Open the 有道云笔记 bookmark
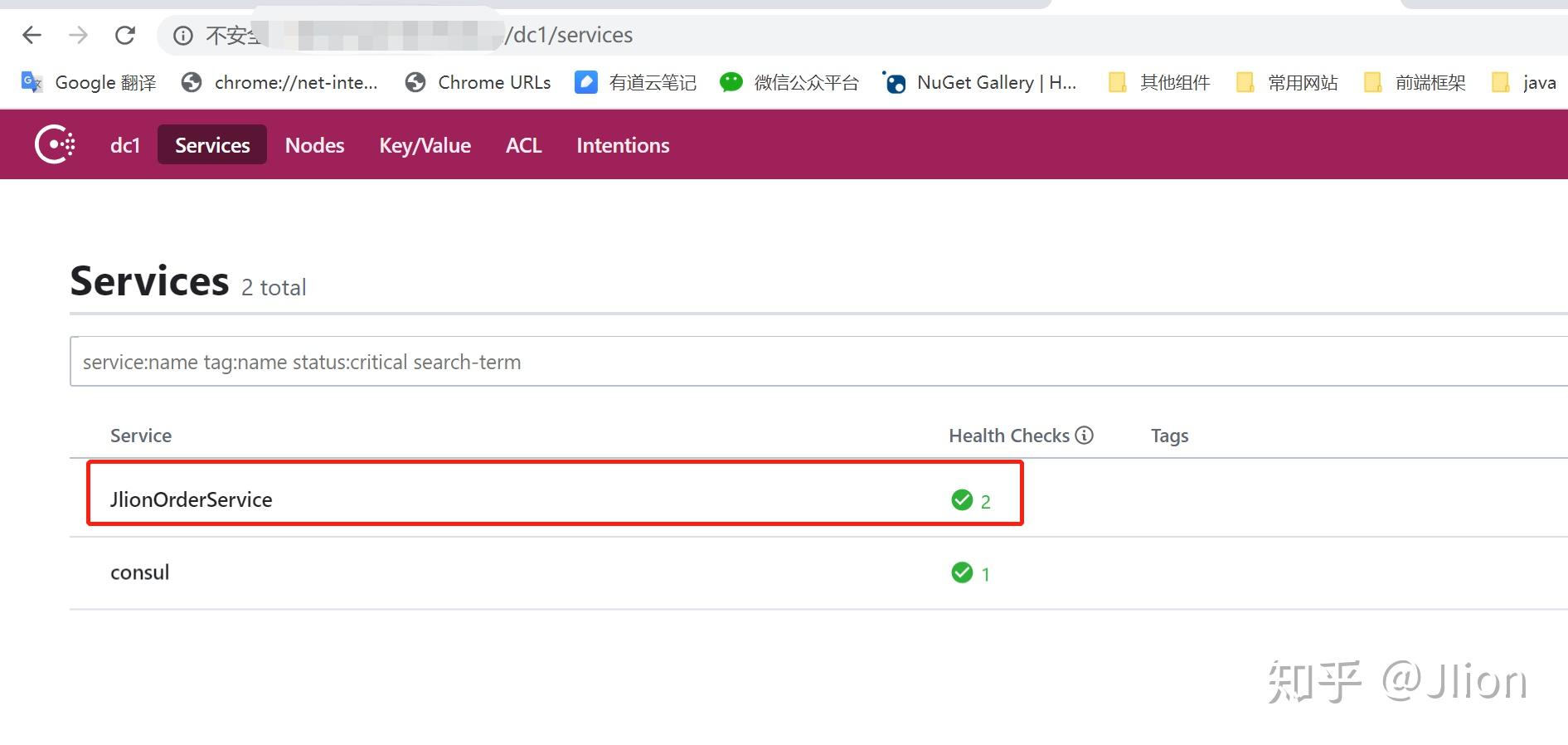1568x745 pixels. (635, 82)
